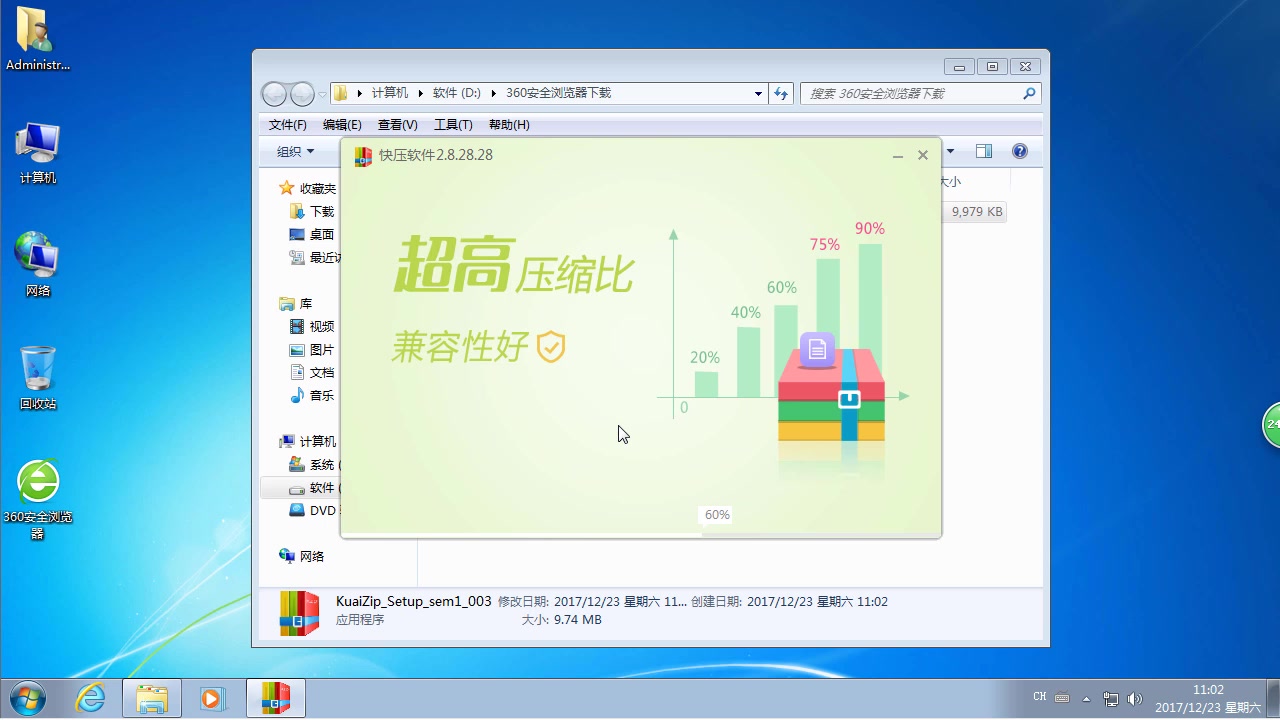Click the Explorer back navigation button
1280x720 pixels.
pyautogui.click(x=274, y=94)
